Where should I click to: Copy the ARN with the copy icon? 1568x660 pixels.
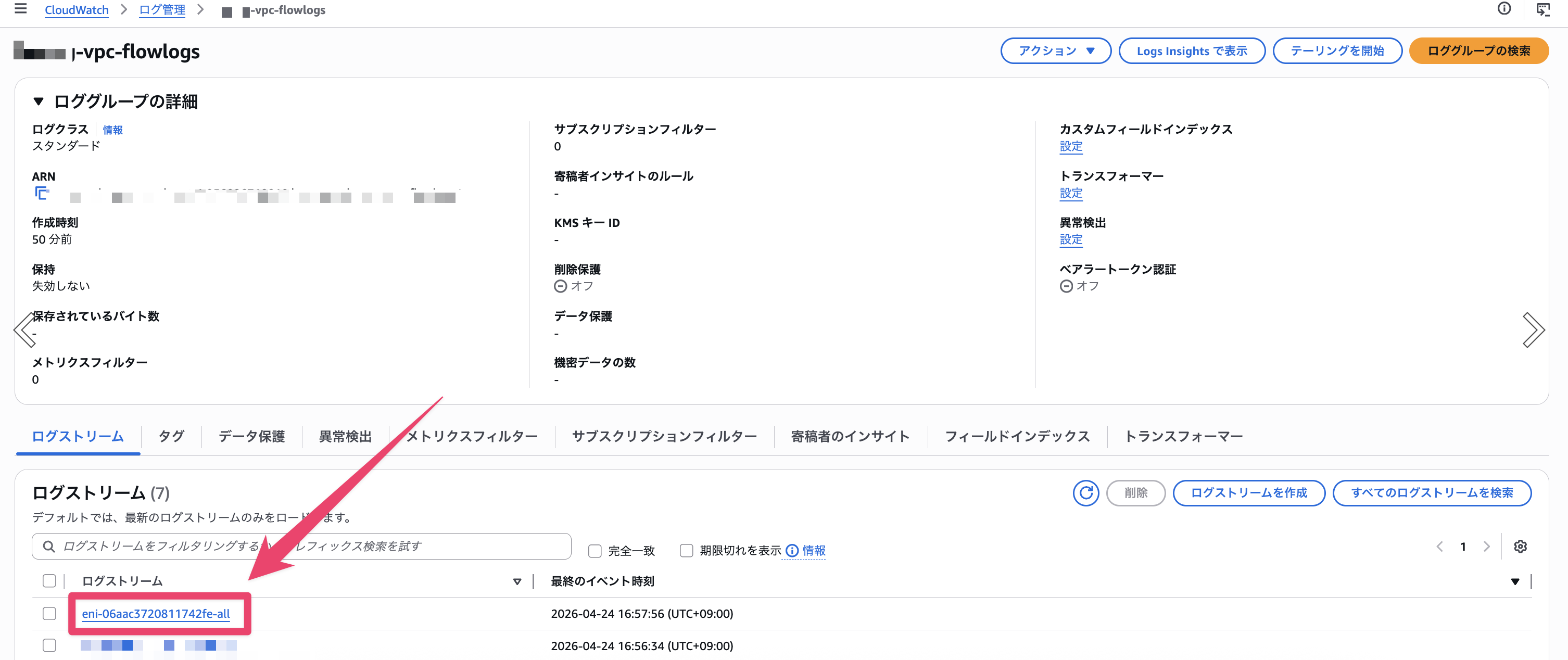[41, 194]
